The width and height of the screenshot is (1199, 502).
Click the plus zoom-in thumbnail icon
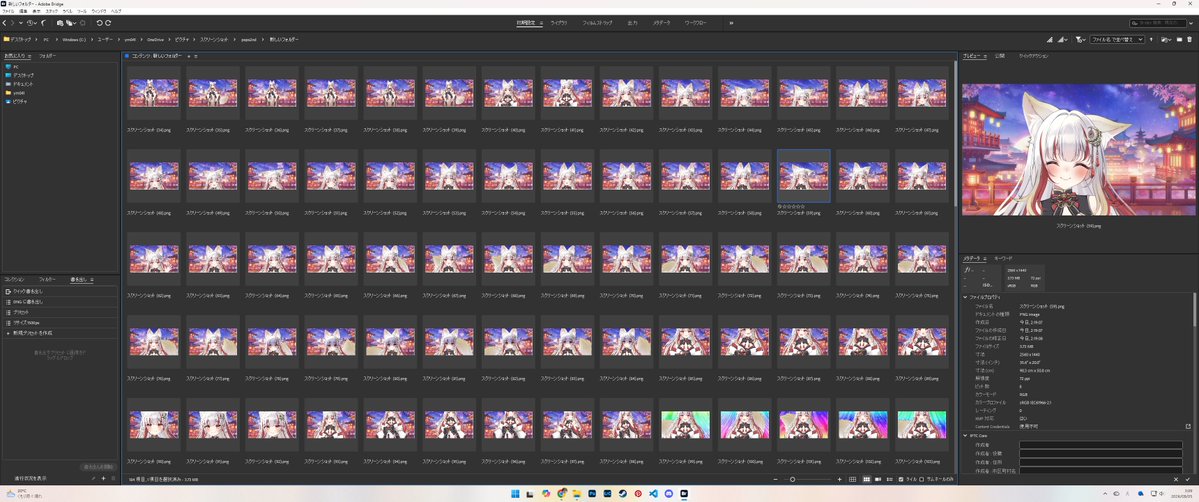pos(840,479)
